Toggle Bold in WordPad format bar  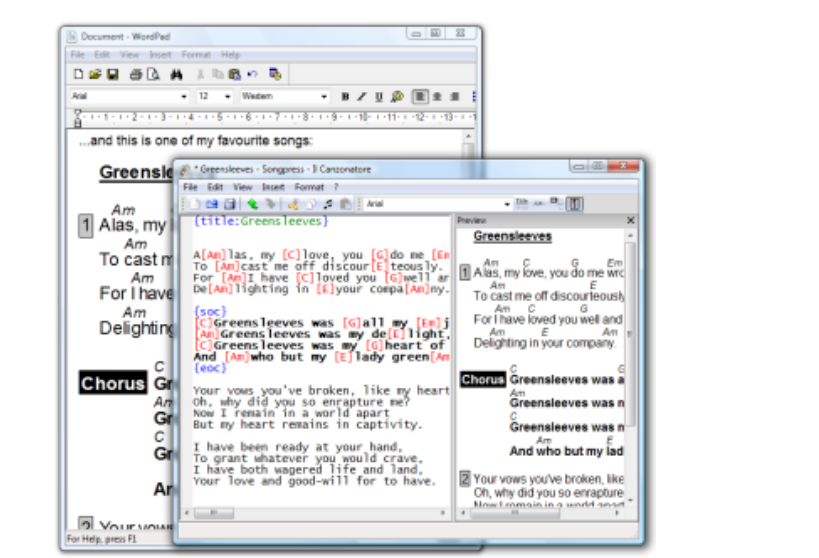tap(345, 97)
